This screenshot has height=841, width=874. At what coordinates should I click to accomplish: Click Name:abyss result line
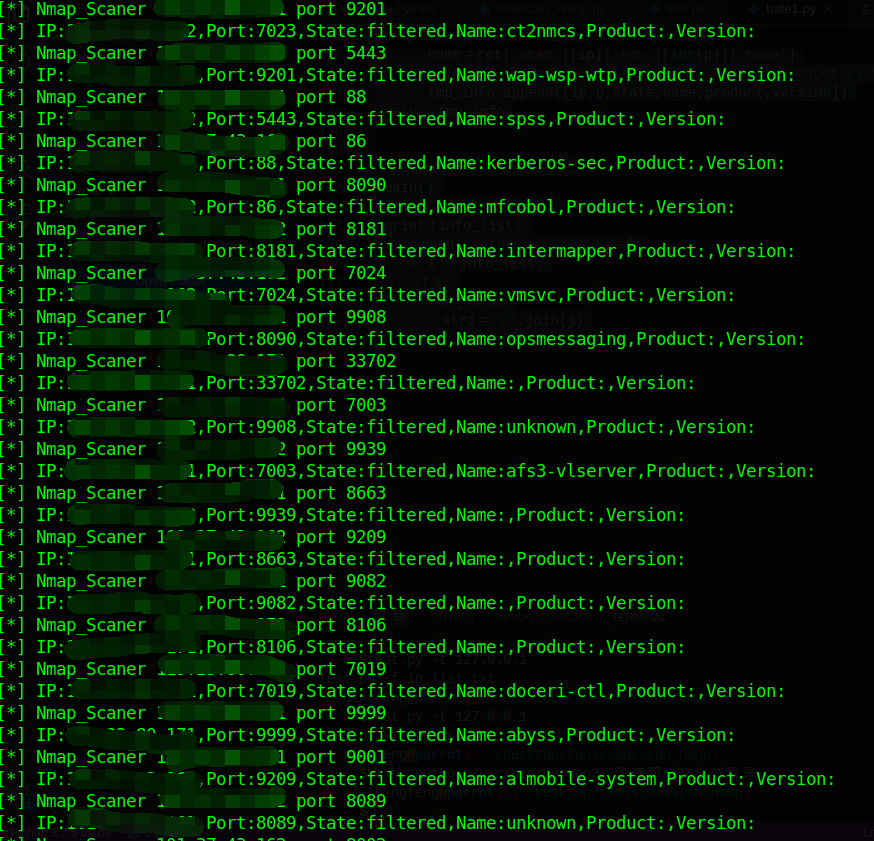(x=367, y=736)
